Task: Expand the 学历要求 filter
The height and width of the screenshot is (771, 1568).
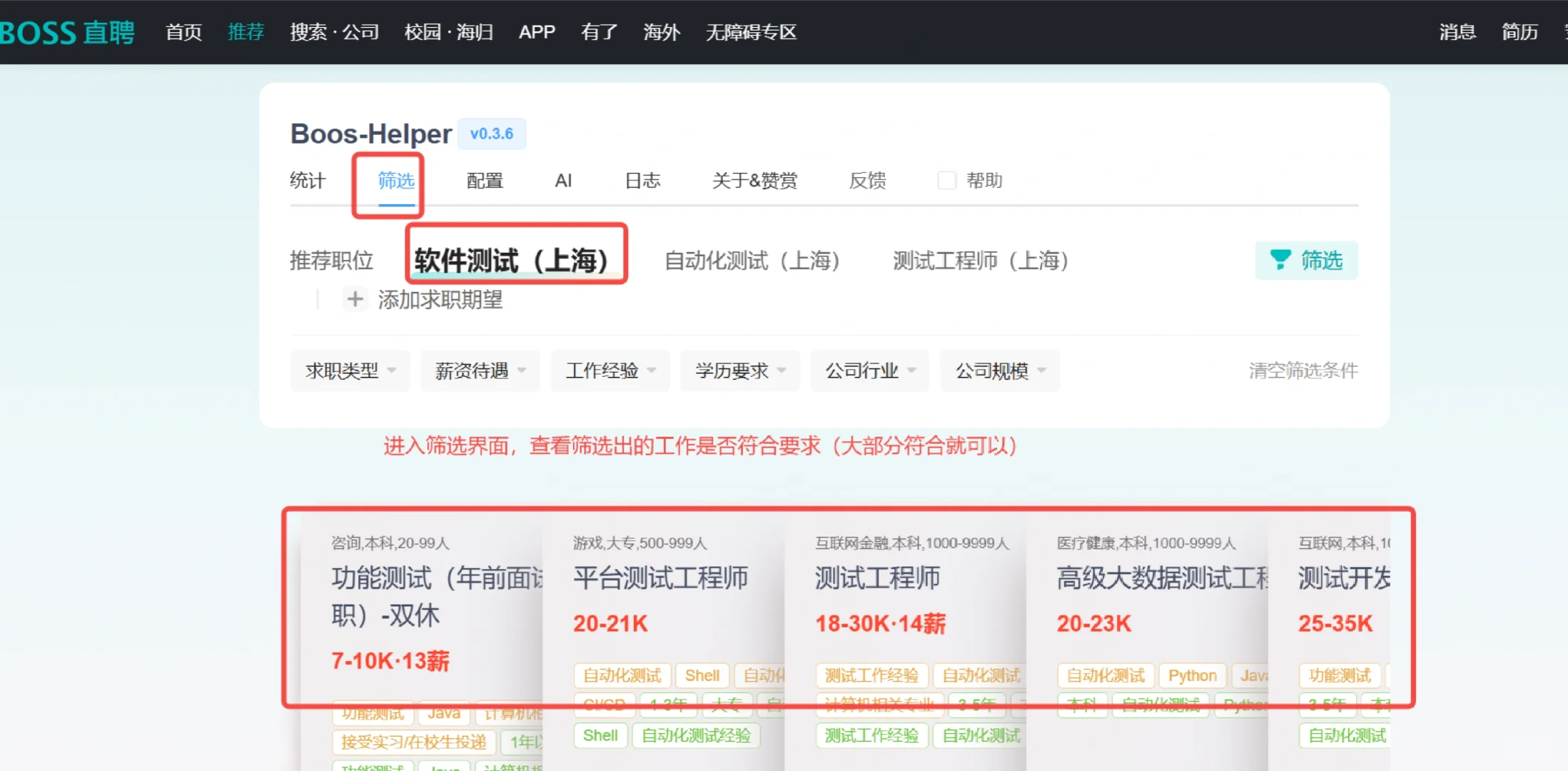Action: point(739,371)
